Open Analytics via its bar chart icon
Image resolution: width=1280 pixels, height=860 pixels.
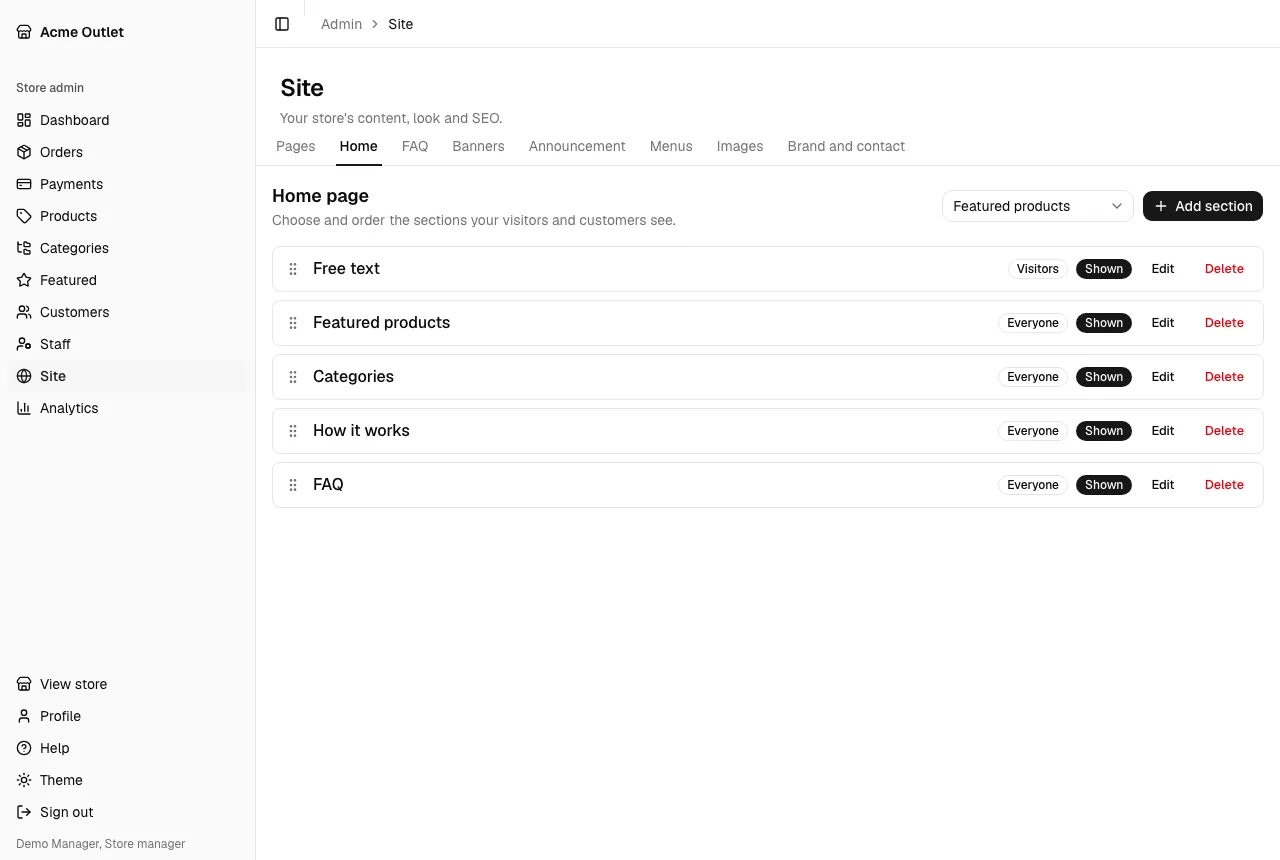tap(24, 408)
